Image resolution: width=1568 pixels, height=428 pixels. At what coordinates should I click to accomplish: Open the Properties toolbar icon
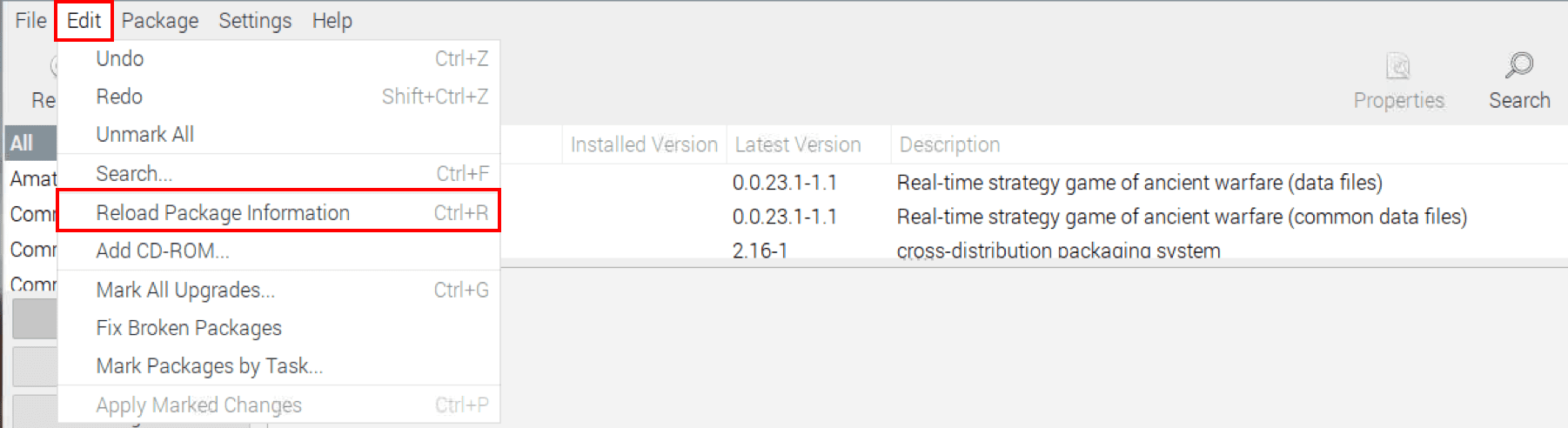click(x=1398, y=66)
